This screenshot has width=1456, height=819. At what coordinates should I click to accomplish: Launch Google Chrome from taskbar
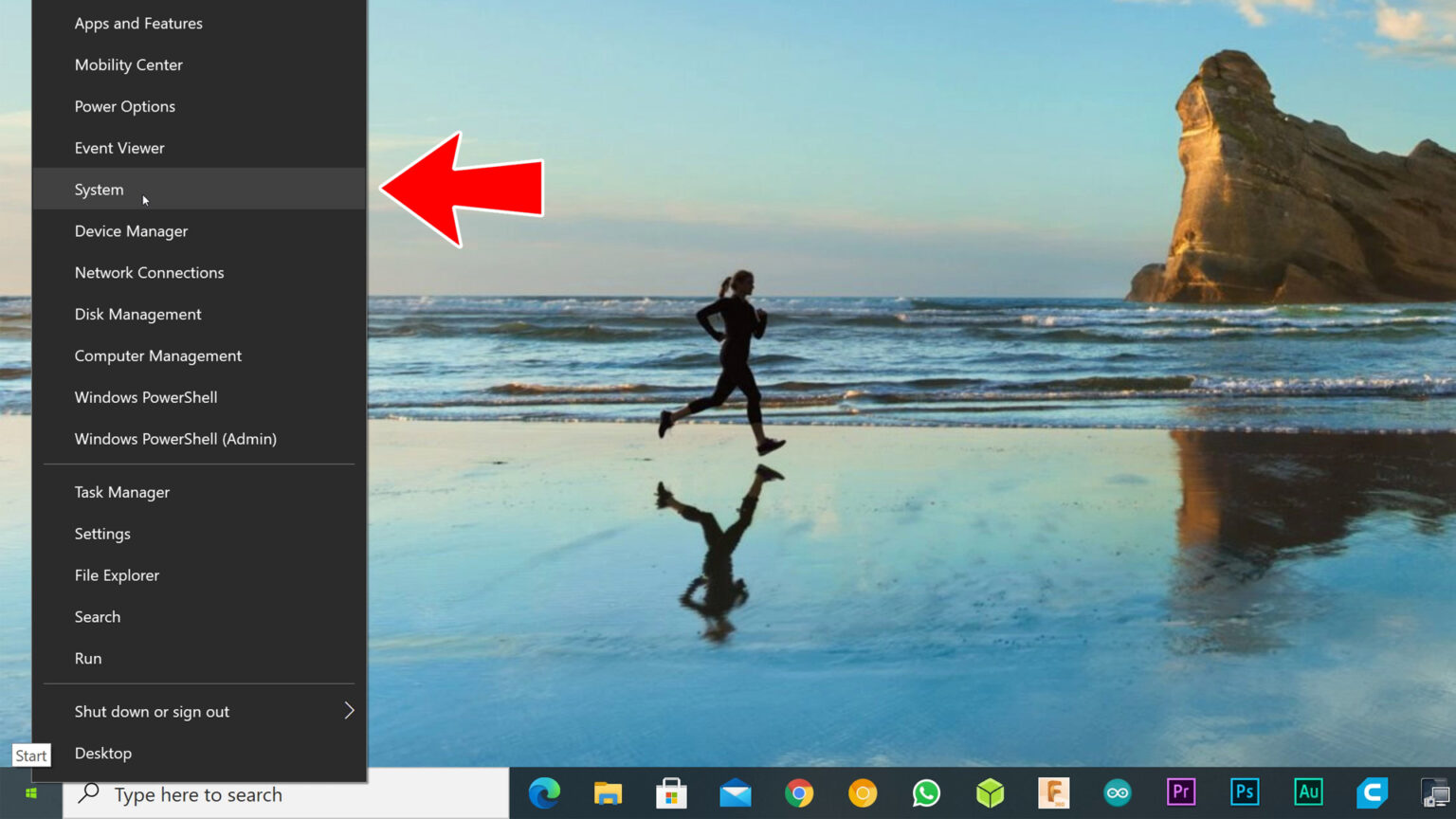[x=798, y=792]
